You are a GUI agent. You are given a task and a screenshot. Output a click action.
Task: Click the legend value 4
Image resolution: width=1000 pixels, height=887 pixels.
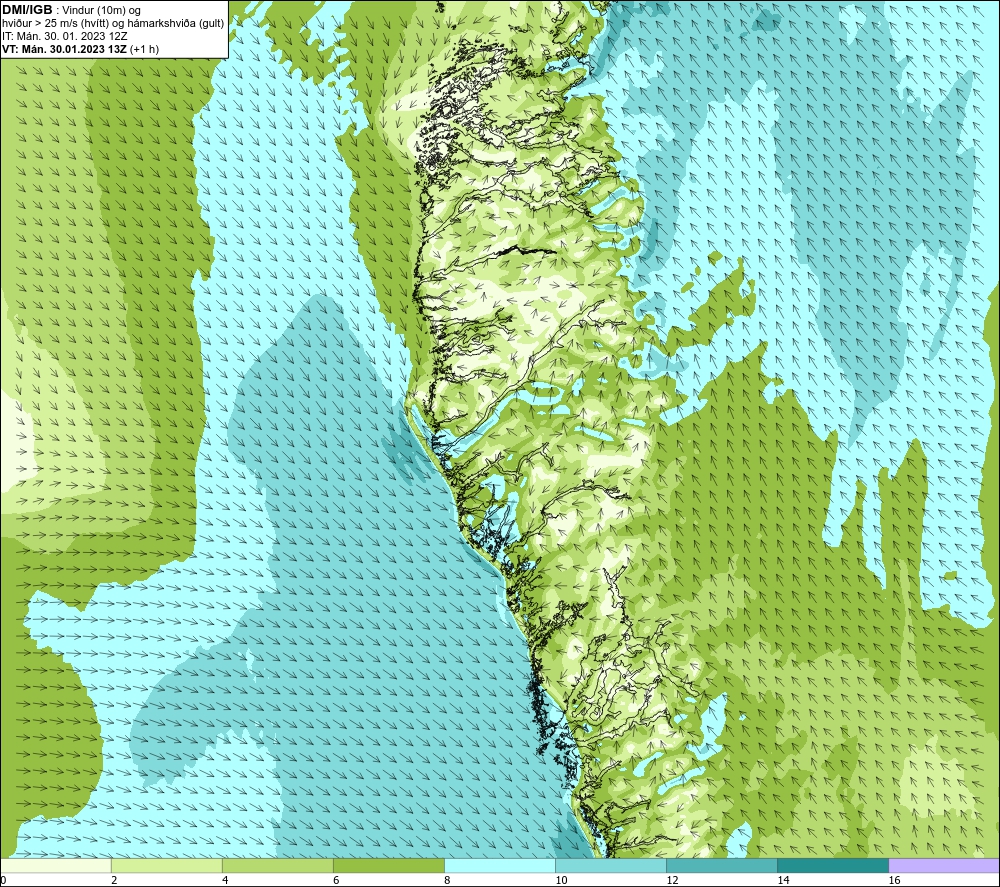pos(225,880)
